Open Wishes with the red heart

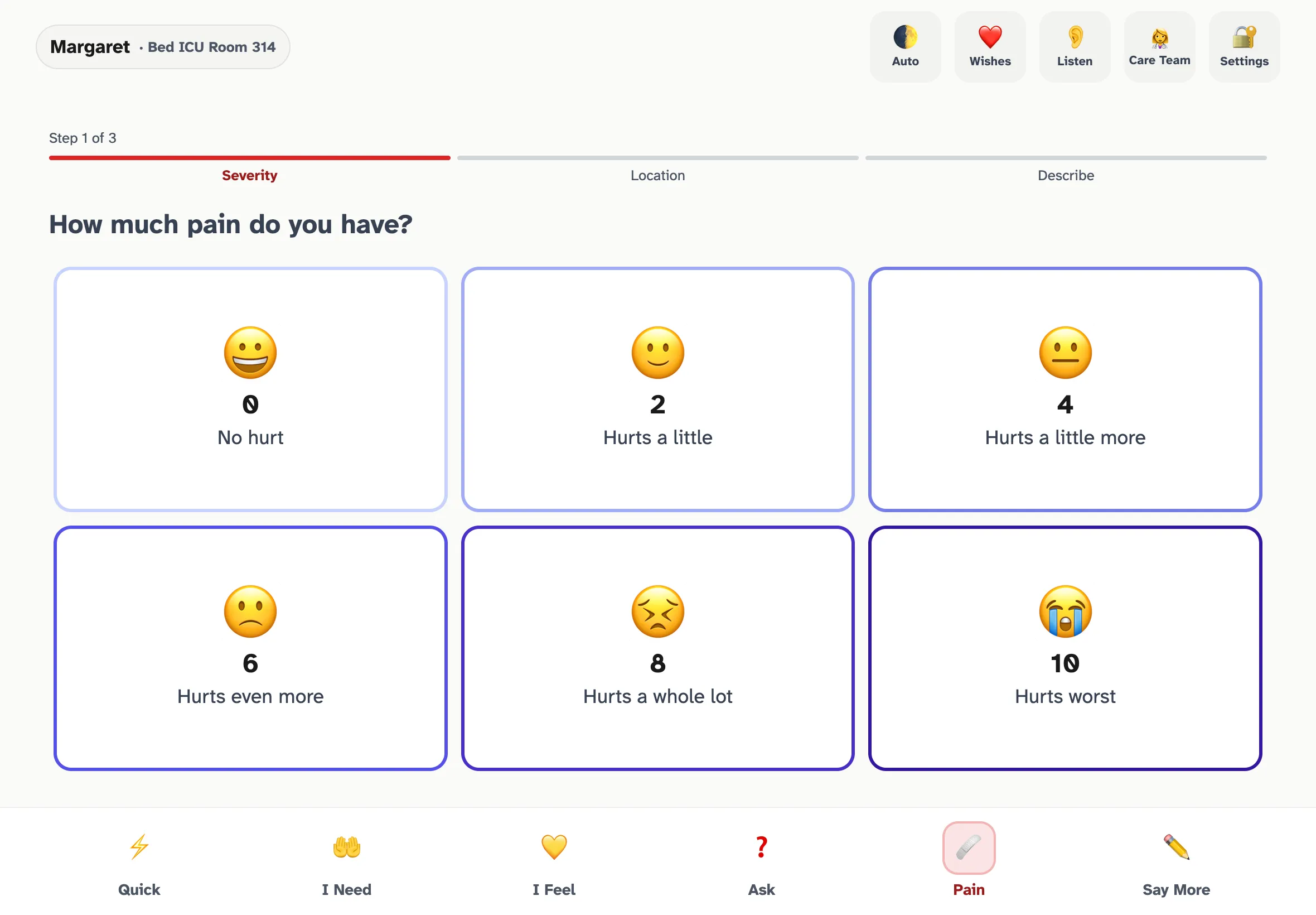989,46
